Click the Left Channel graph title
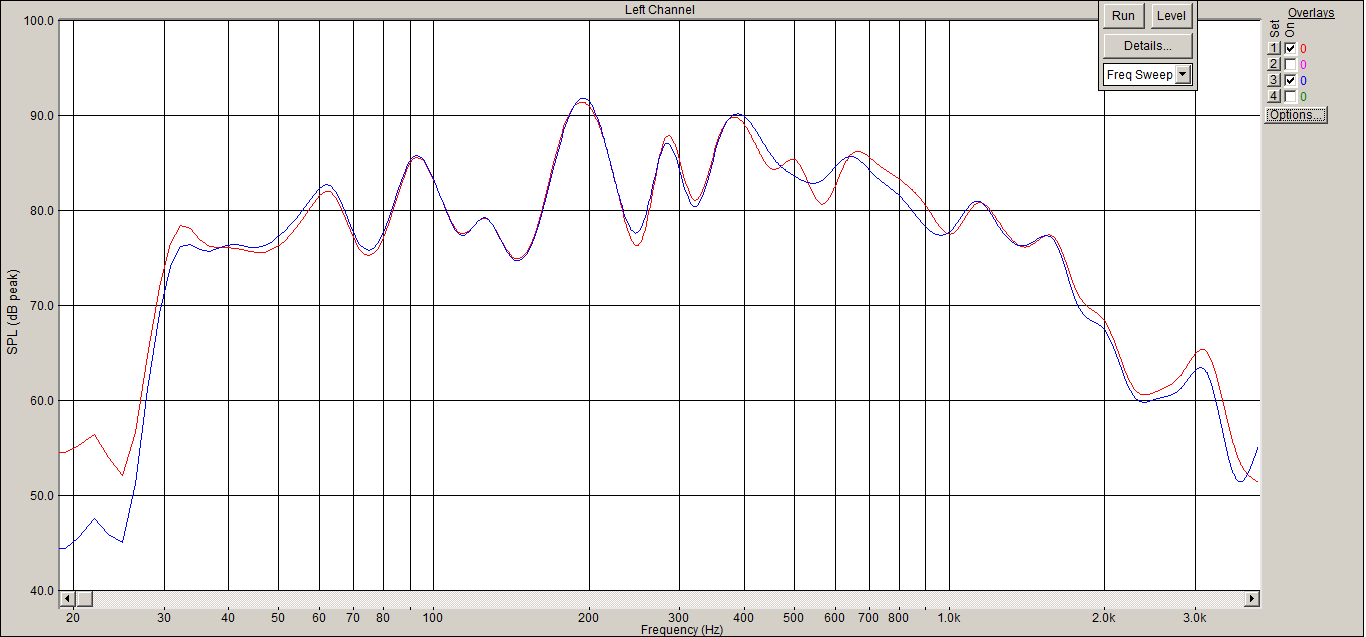Viewport: 1366px width, 637px height. (658, 10)
